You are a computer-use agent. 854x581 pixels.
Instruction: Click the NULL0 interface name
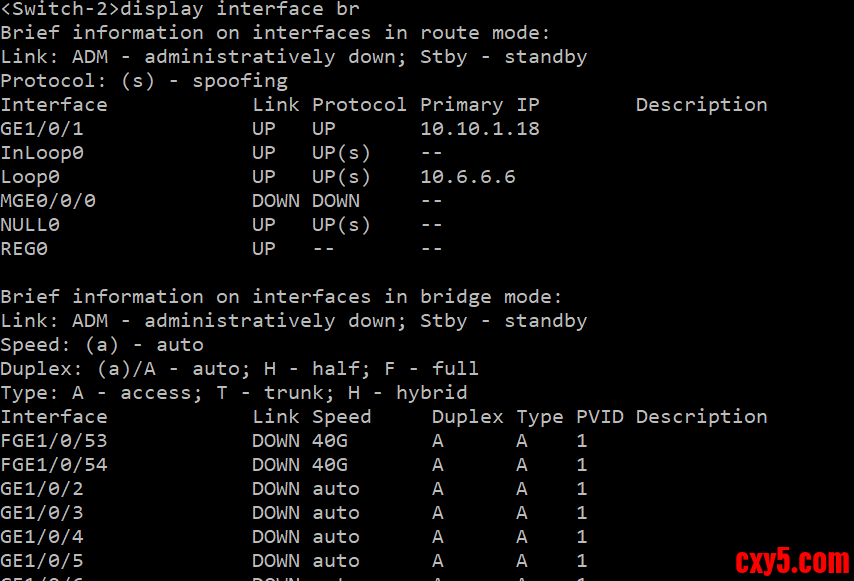tap(30, 225)
